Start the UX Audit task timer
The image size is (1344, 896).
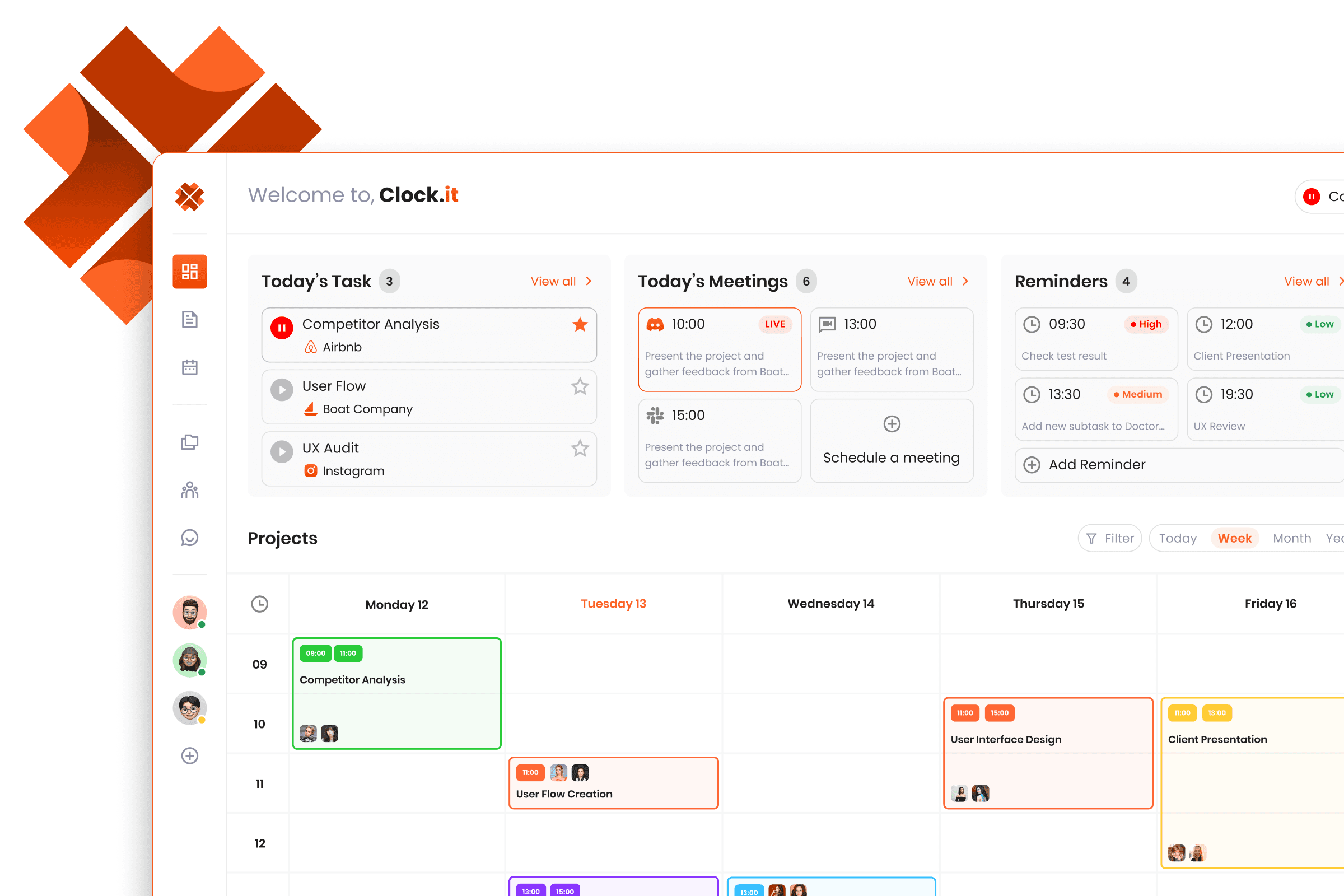point(282,451)
